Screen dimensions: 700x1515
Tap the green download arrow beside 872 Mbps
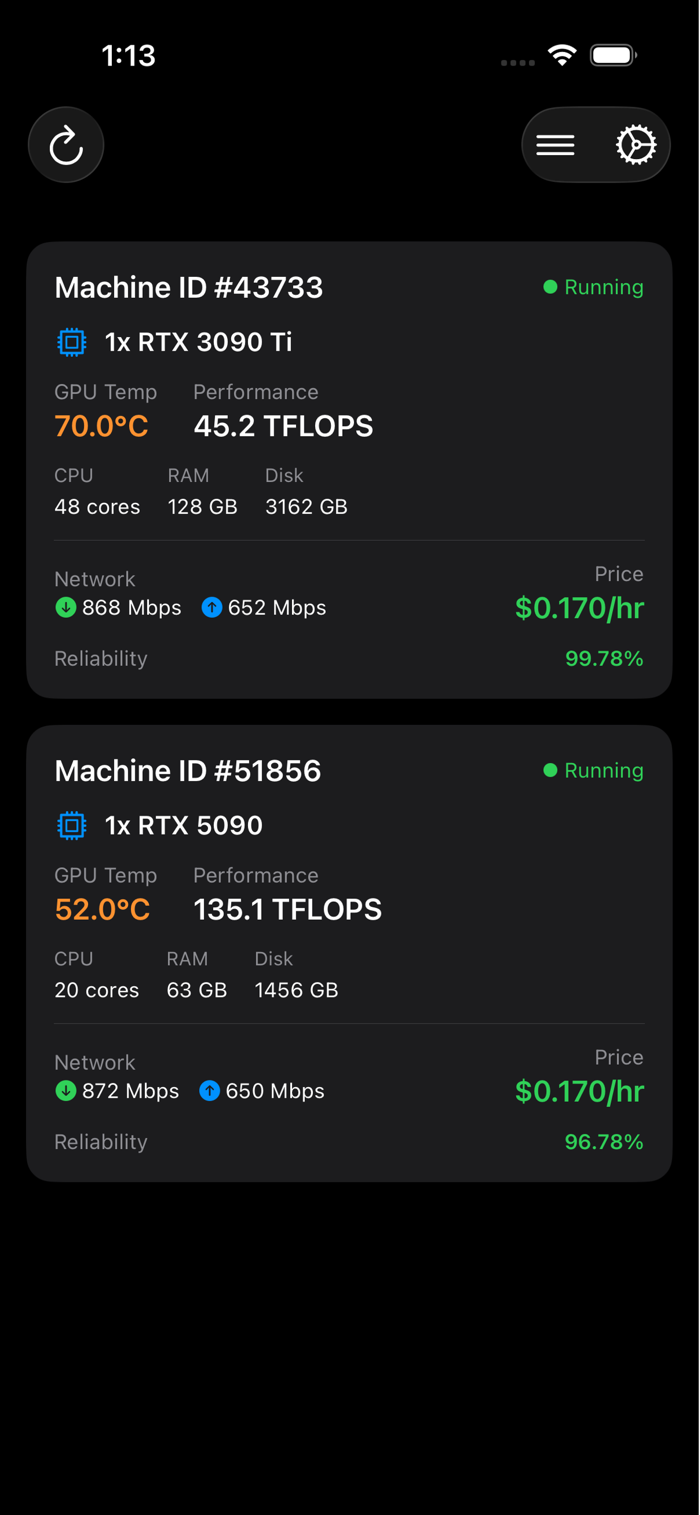point(66,1090)
